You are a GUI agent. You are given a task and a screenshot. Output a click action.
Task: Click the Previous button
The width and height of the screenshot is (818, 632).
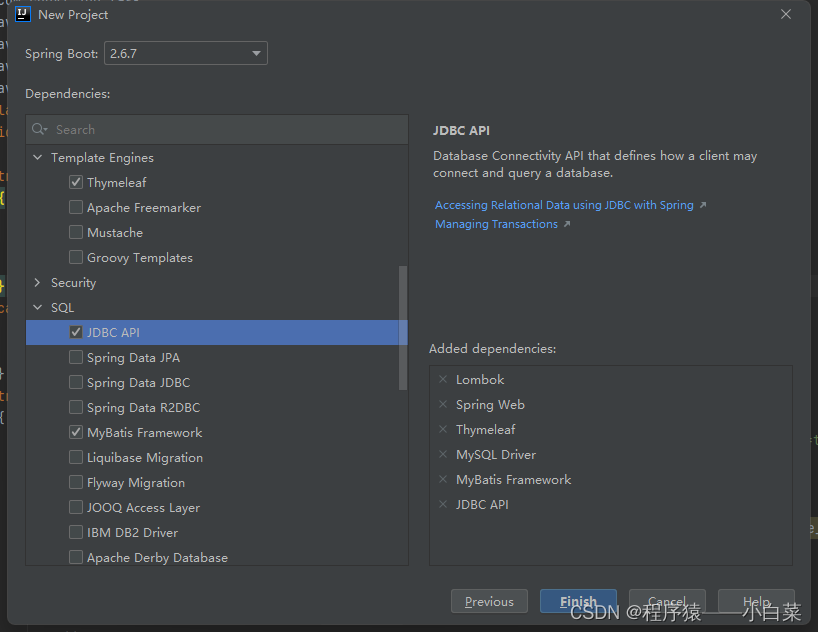coord(489,601)
